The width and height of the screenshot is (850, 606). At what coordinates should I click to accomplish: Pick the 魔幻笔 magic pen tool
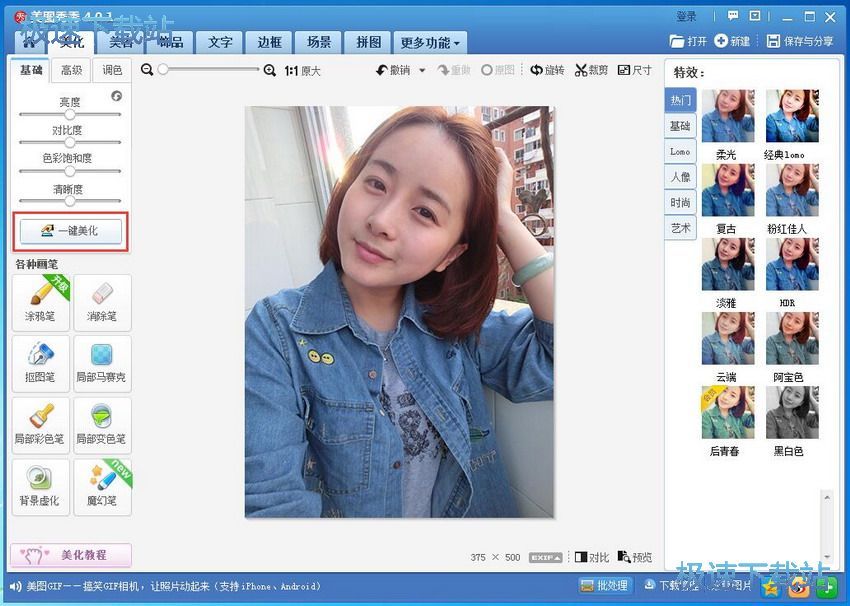pos(102,487)
